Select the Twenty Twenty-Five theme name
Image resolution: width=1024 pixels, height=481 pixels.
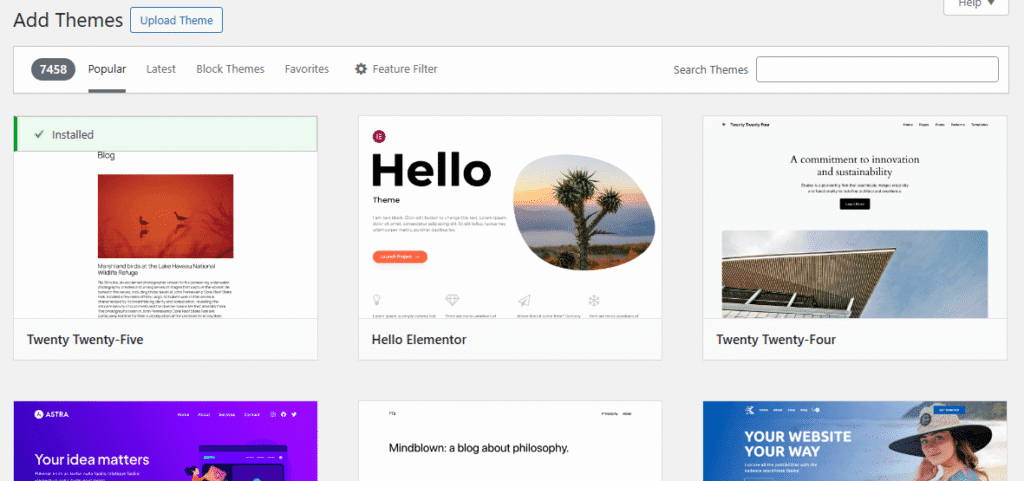coord(85,340)
